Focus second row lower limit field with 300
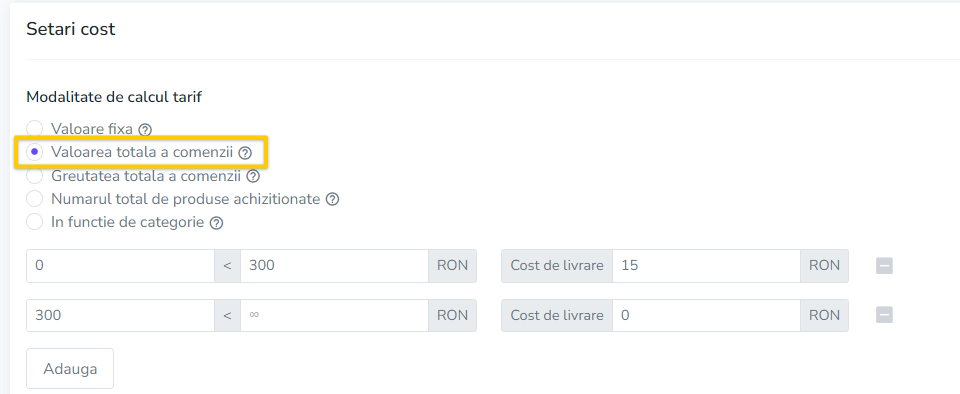The height and width of the screenshot is (394, 960). (x=121, y=315)
